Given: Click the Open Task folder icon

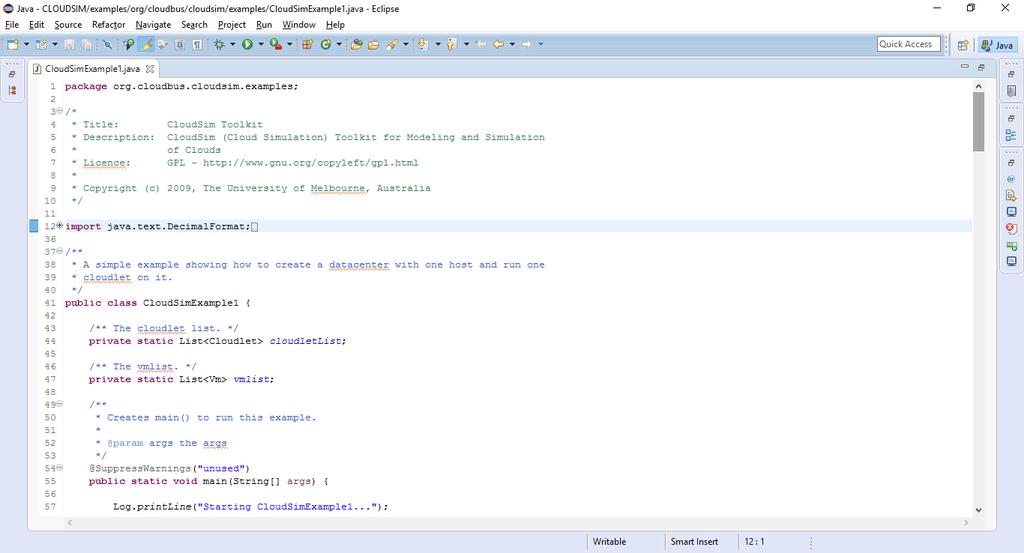Looking at the screenshot, I should [373, 44].
